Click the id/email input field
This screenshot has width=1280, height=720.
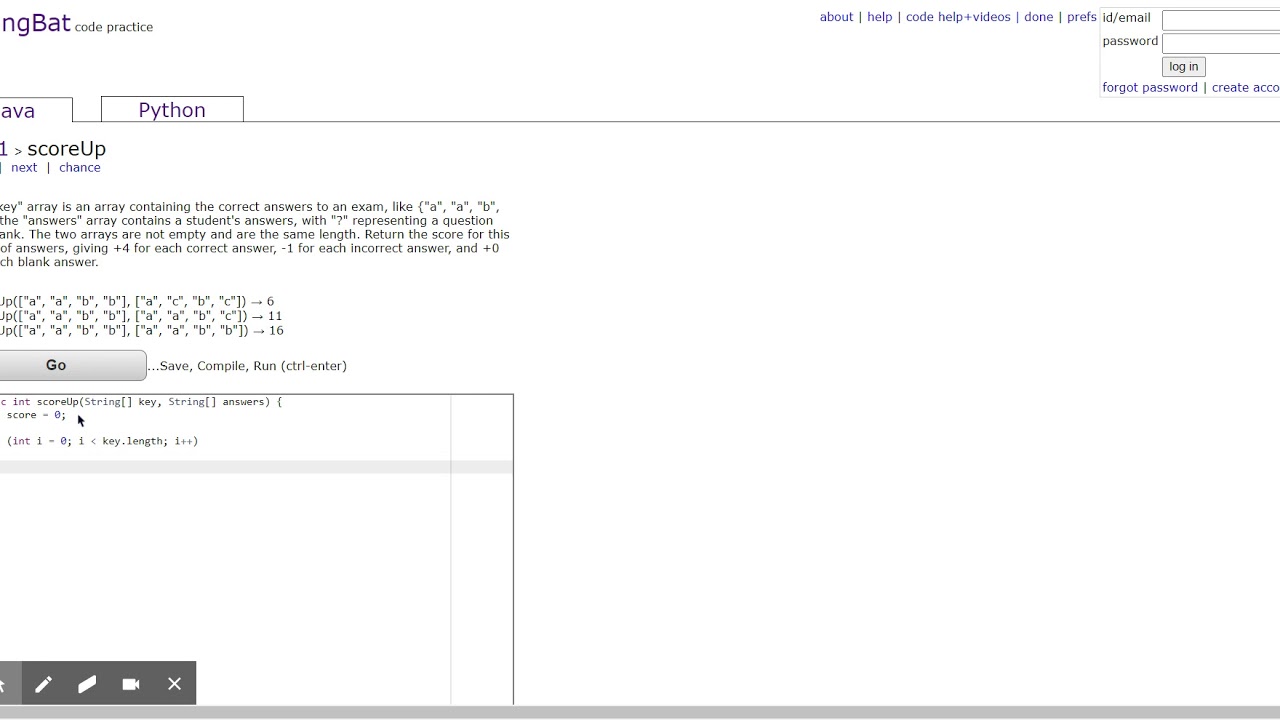coord(1221,19)
